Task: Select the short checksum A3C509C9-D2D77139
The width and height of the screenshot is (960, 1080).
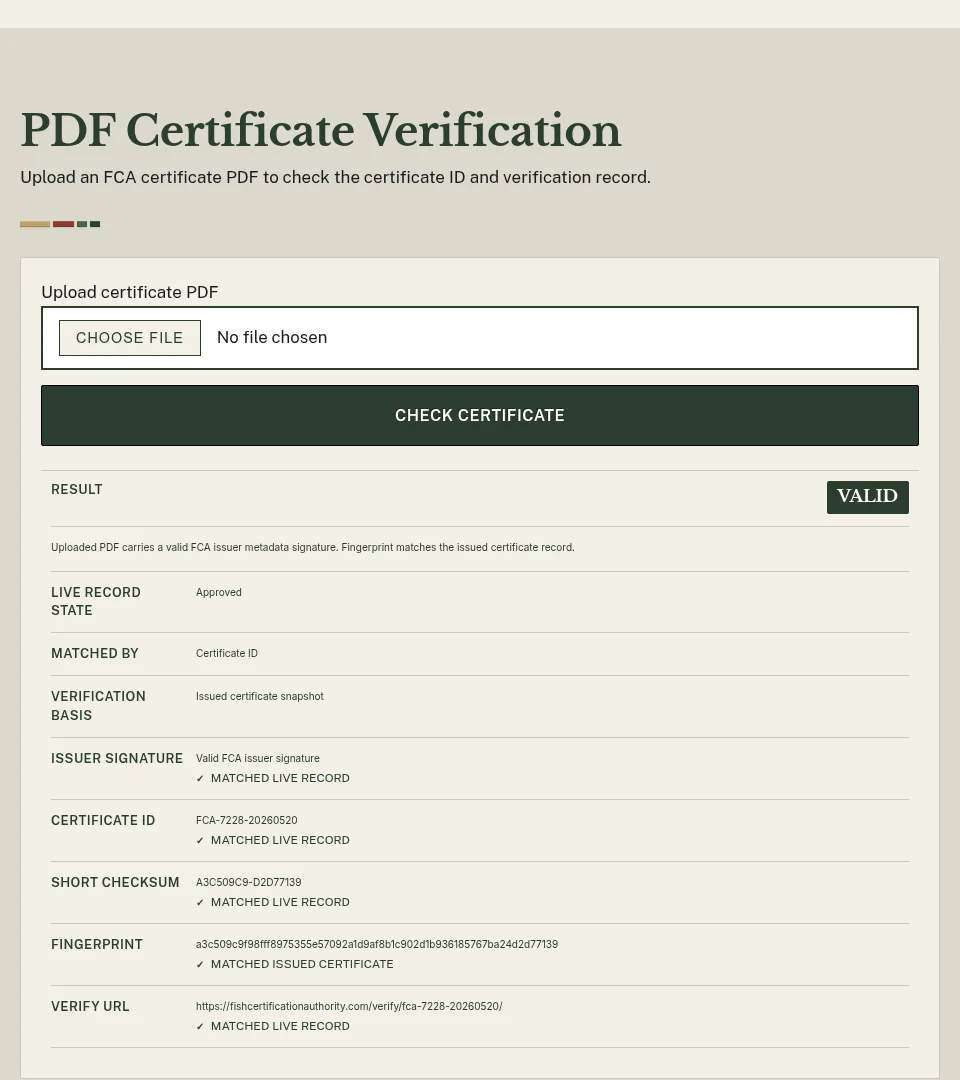Action: [x=249, y=882]
